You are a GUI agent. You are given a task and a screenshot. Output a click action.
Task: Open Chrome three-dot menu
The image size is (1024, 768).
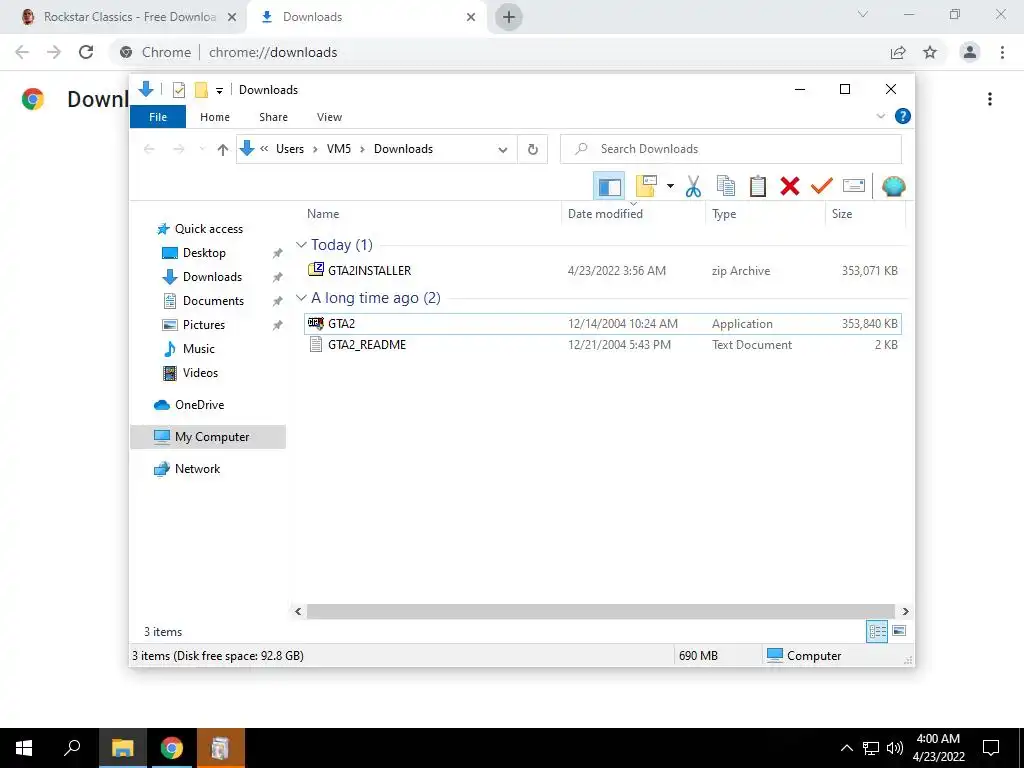pyautogui.click(x=1002, y=52)
